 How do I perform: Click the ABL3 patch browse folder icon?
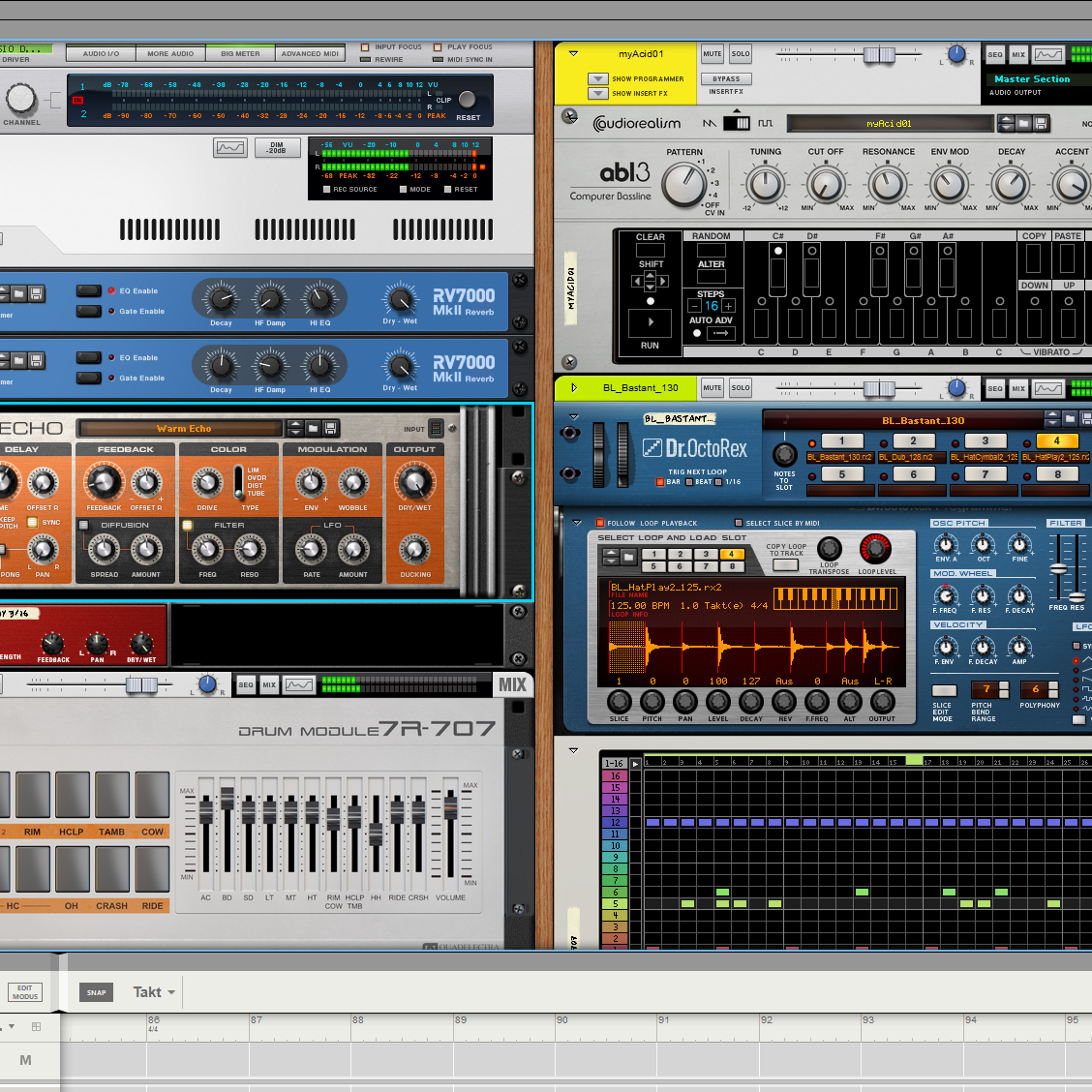pyautogui.click(x=1024, y=123)
